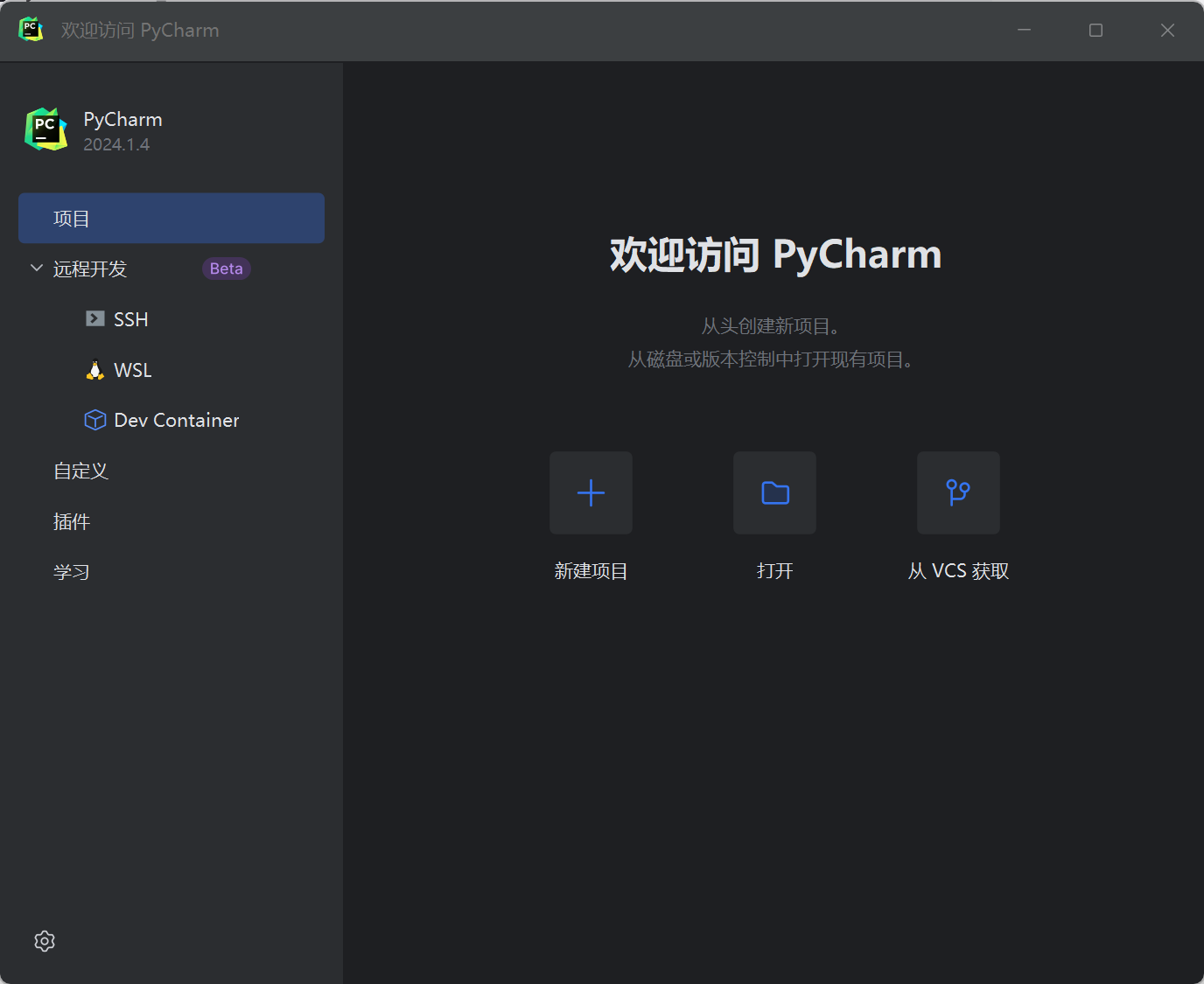Select the SSH remote option label
The width and height of the screenshot is (1204, 984).
[131, 319]
